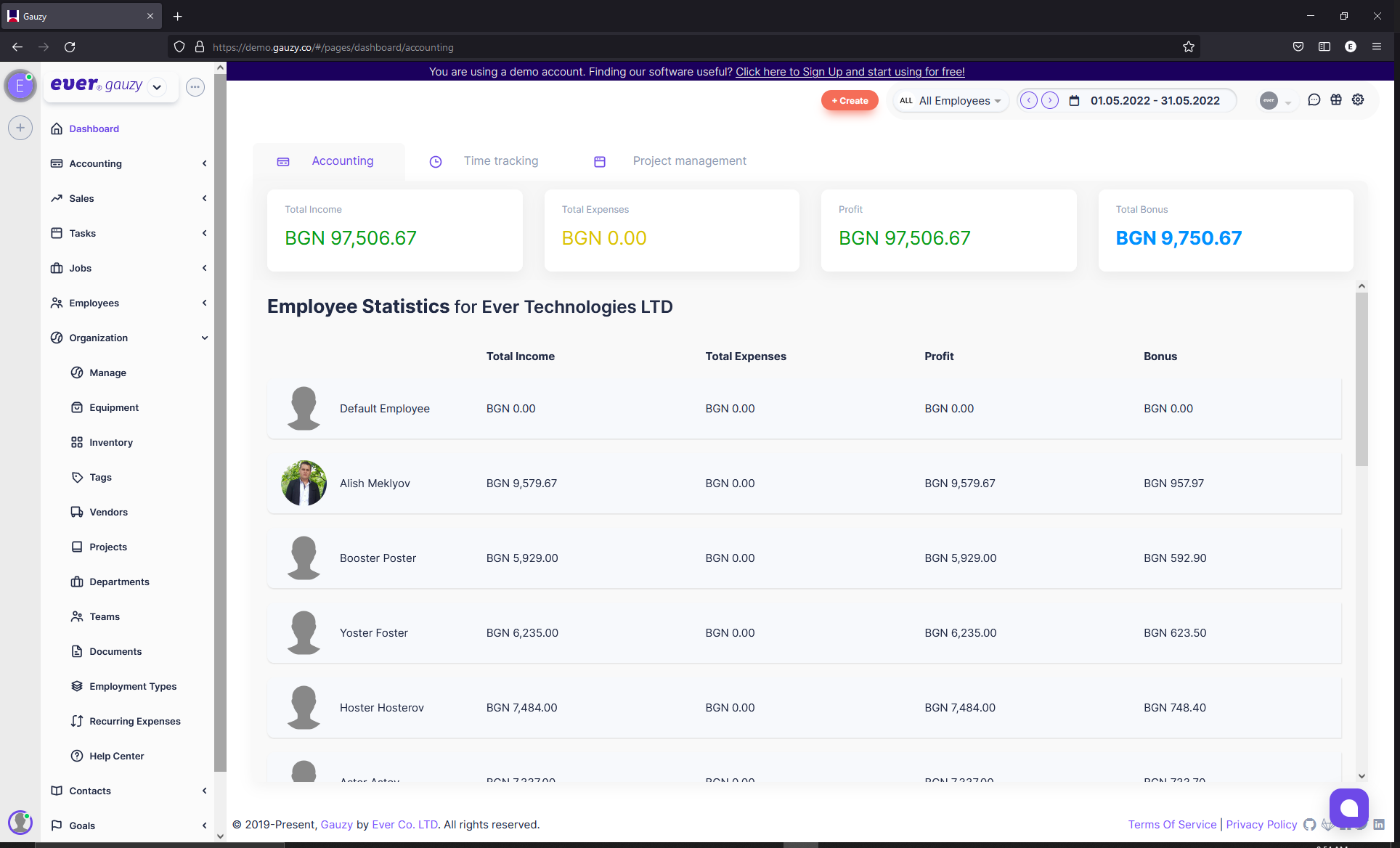Screen dimensions: 1400x848
Task: Switch to the Project management tab
Action: (x=688, y=161)
